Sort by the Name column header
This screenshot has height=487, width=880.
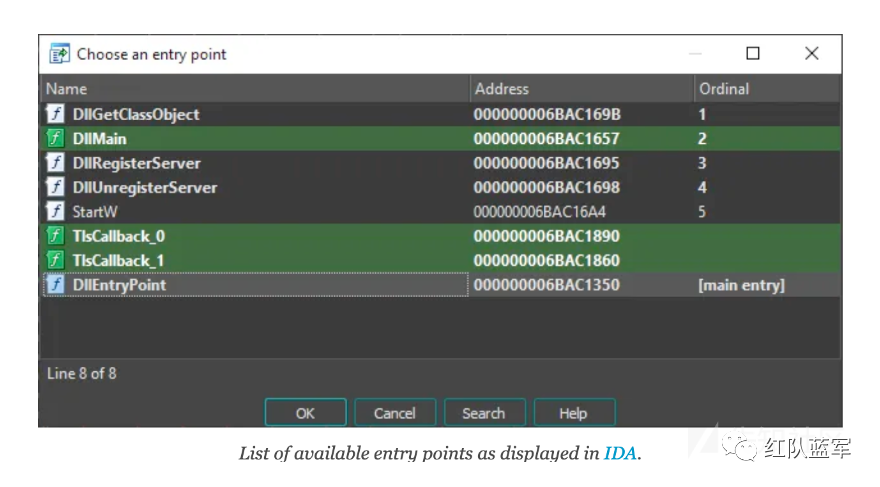click(x=255, y=89)
